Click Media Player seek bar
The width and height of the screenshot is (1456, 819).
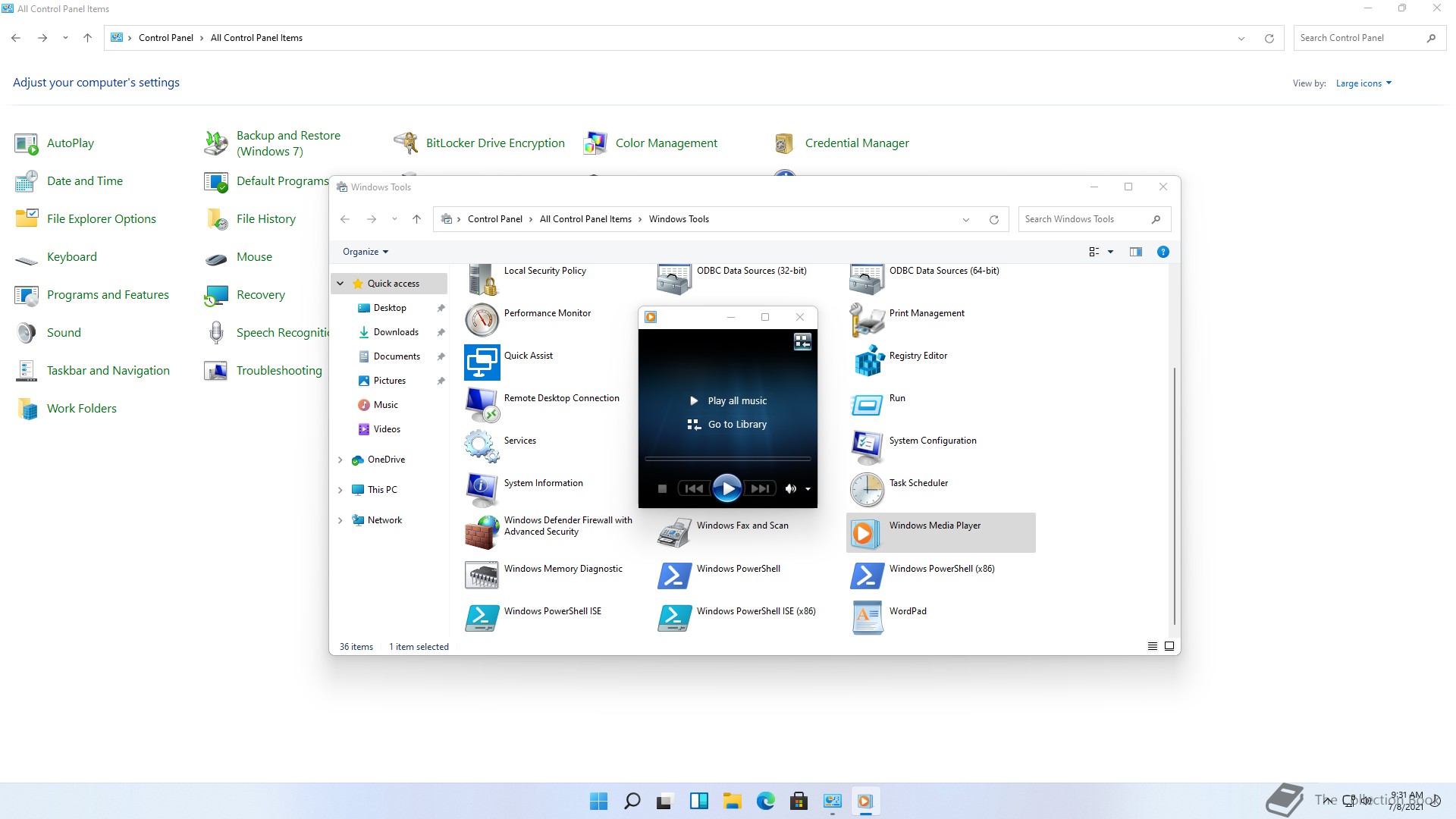(x=727, y=459)
